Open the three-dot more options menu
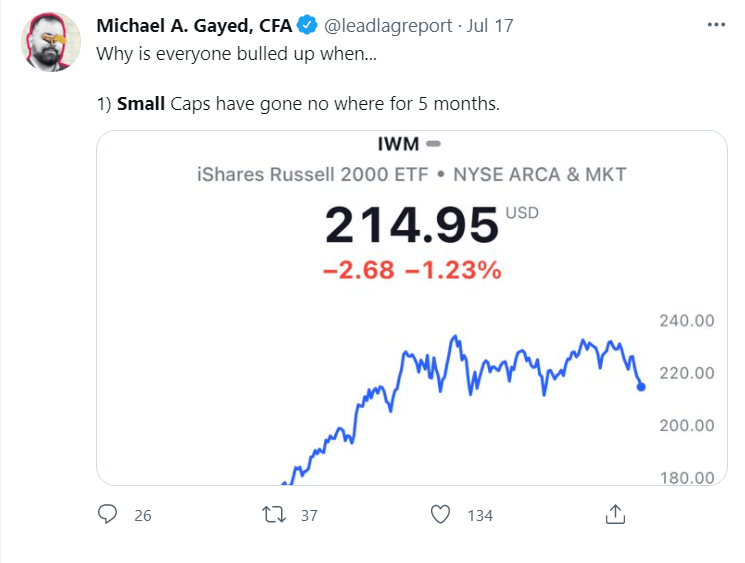This screenshot has height=563, width=745. [716, 24]
